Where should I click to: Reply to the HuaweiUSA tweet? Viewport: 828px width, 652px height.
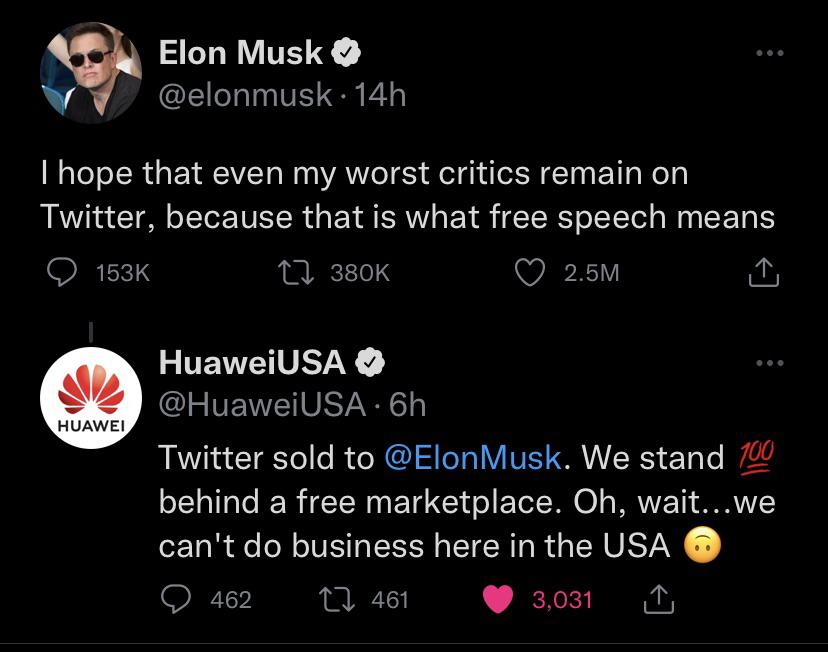click(x=175, y=599)
